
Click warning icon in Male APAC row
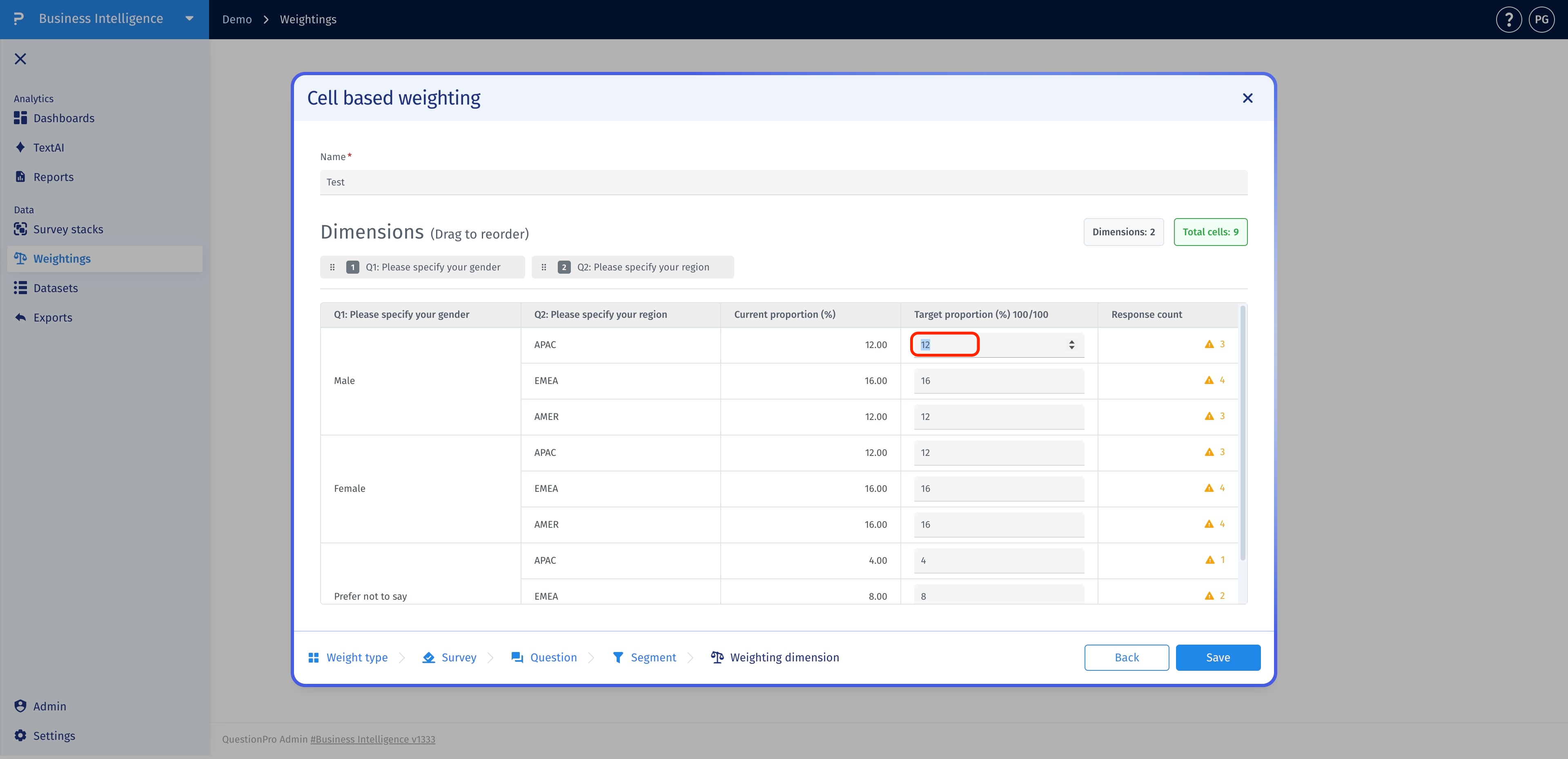(1209, 344)
